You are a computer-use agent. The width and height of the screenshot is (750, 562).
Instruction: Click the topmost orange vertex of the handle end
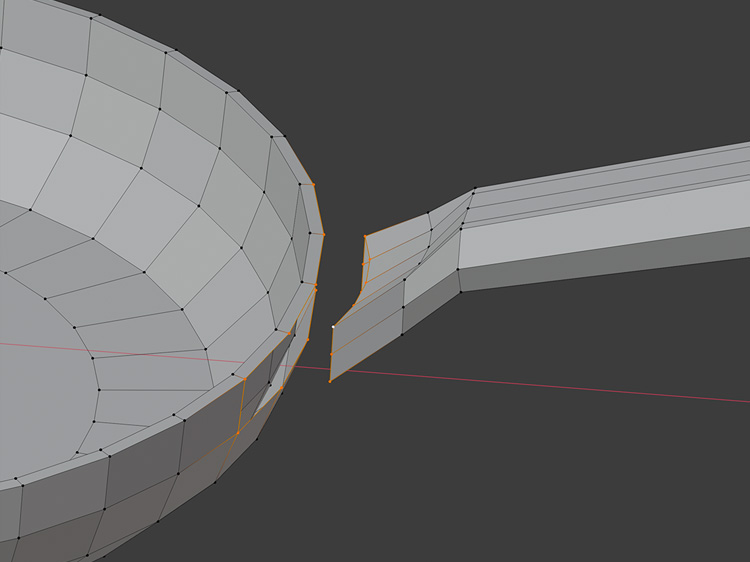[365, 236]
